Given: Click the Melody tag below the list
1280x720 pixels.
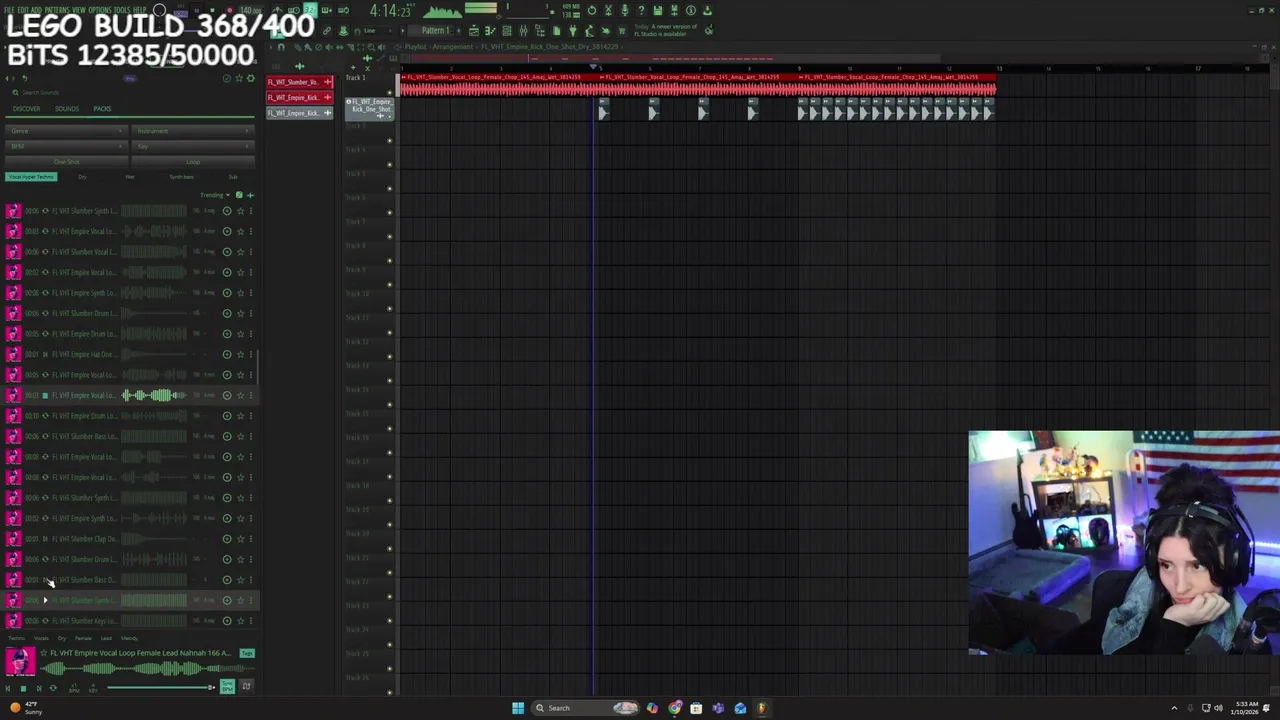Looking at the screenshot, I should pyautogui.click(x=129, y=638).
